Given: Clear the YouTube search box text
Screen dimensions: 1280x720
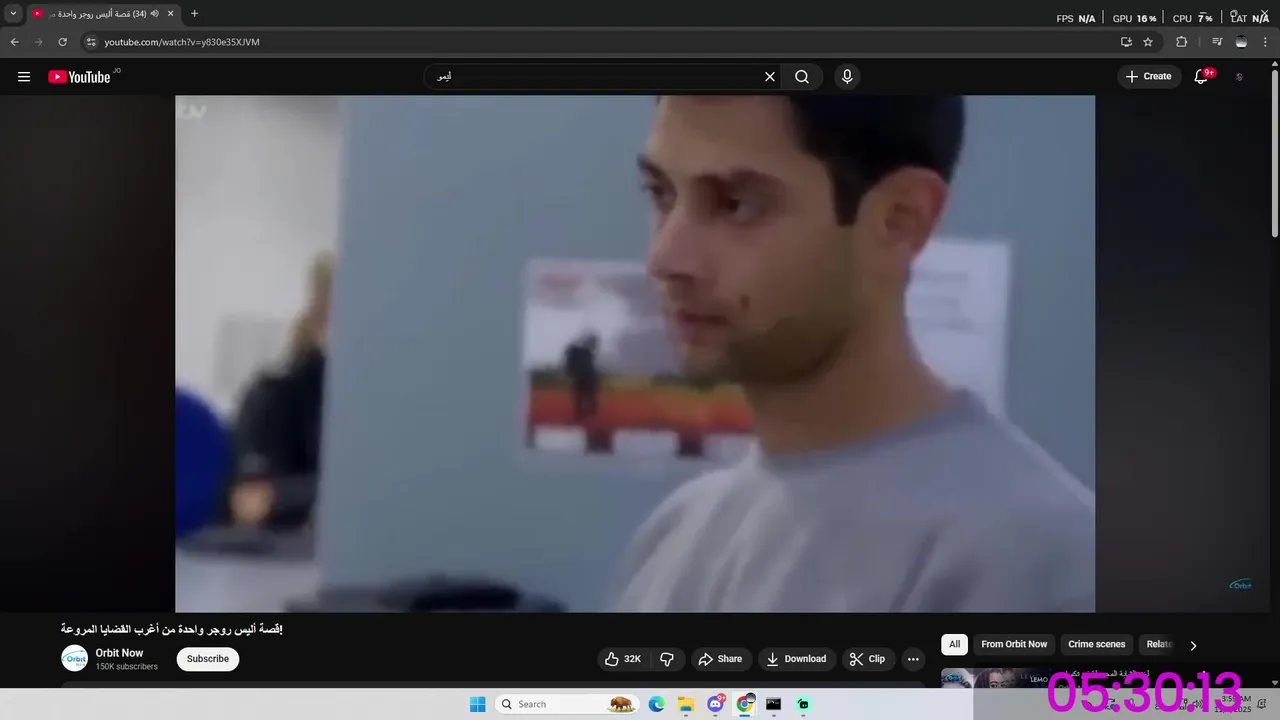Looking at the screenshot, I should point(770,77).
